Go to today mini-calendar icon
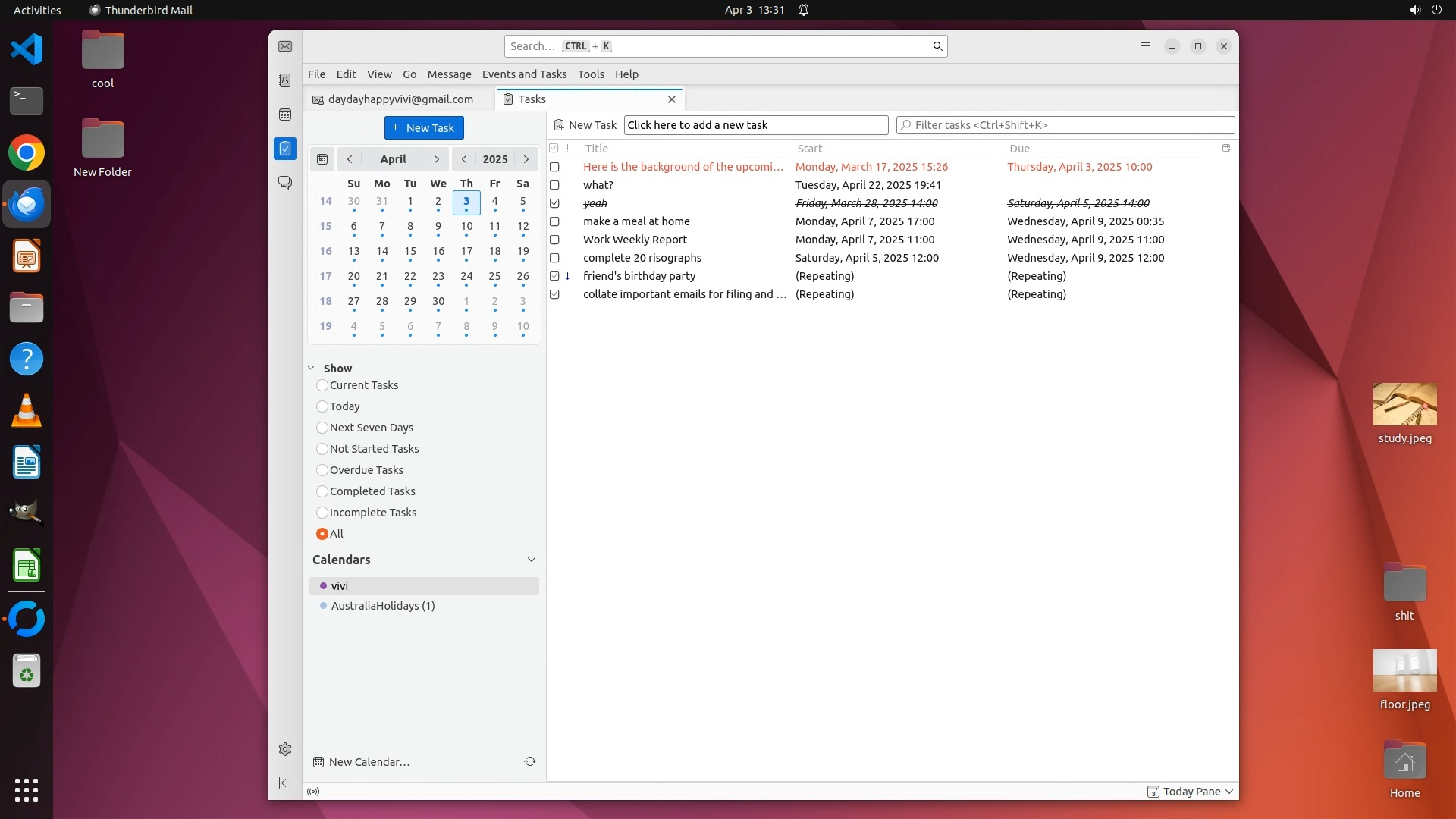The height and width of the screenshot is (819, 1456). click(x=322, y=159)
